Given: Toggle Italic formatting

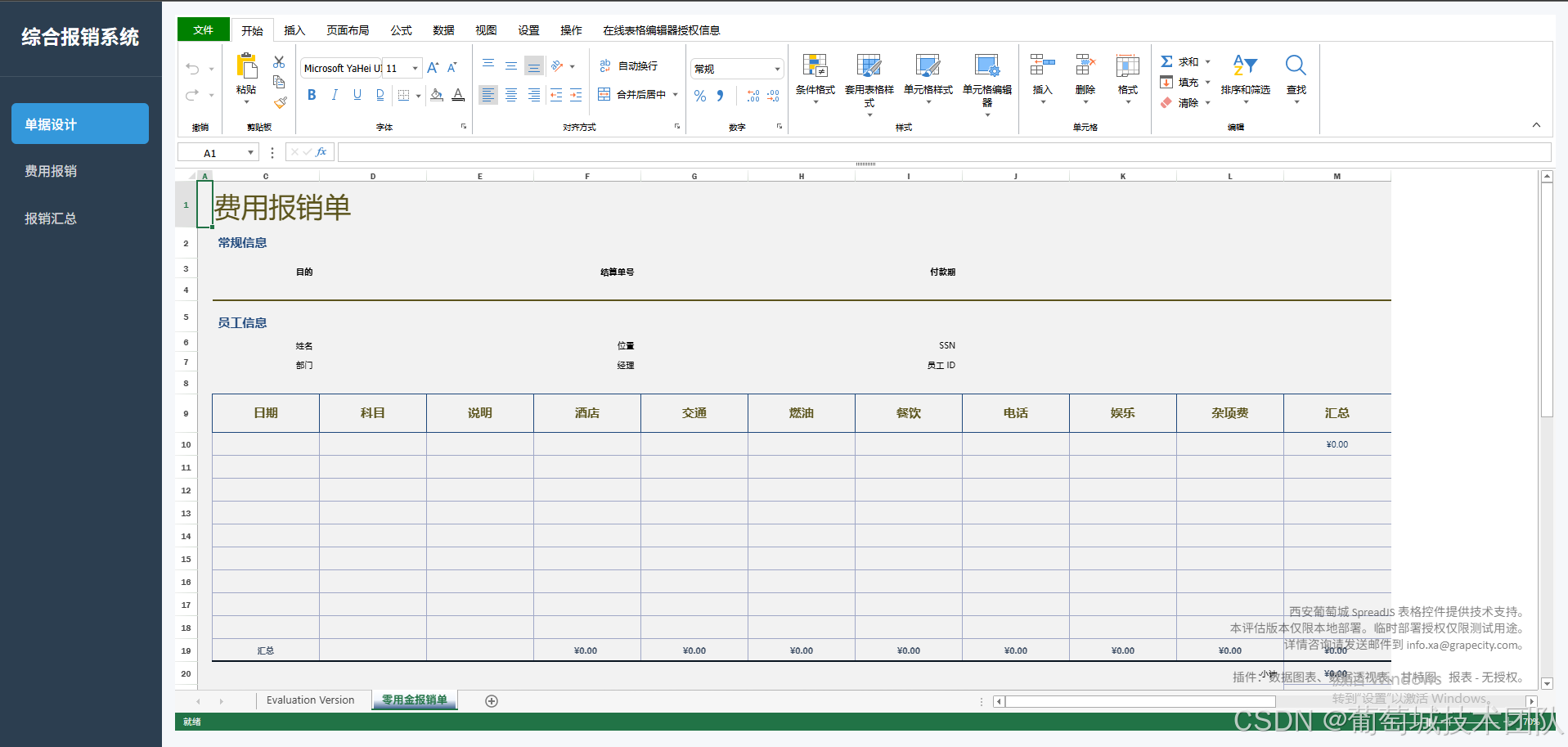Looking at the screenshot, I should tap(335, 95).
